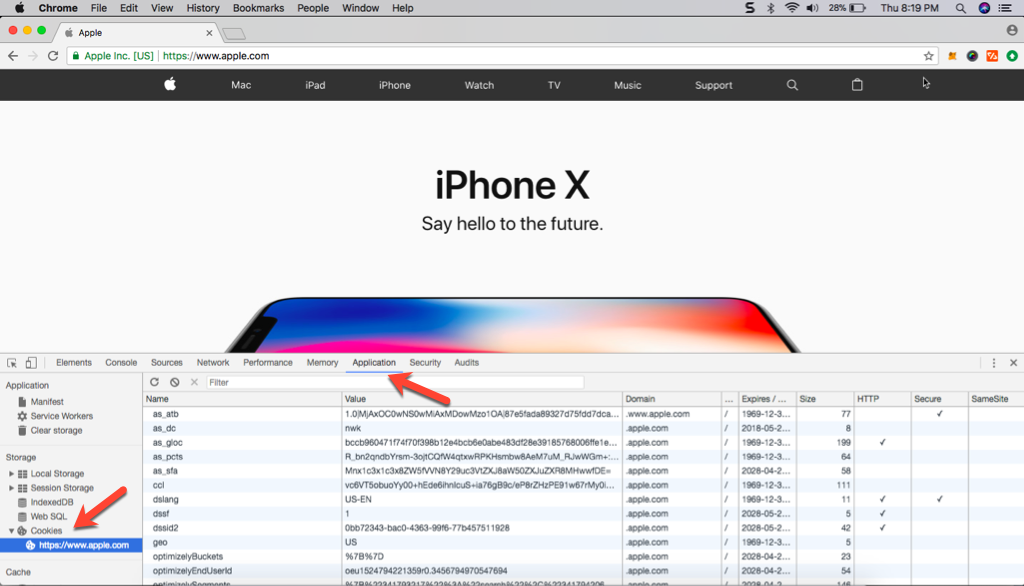The width and height of the screenshot is (1024, 586).
Task: Sort by the Size column header
Action: [x=825, y=399]
